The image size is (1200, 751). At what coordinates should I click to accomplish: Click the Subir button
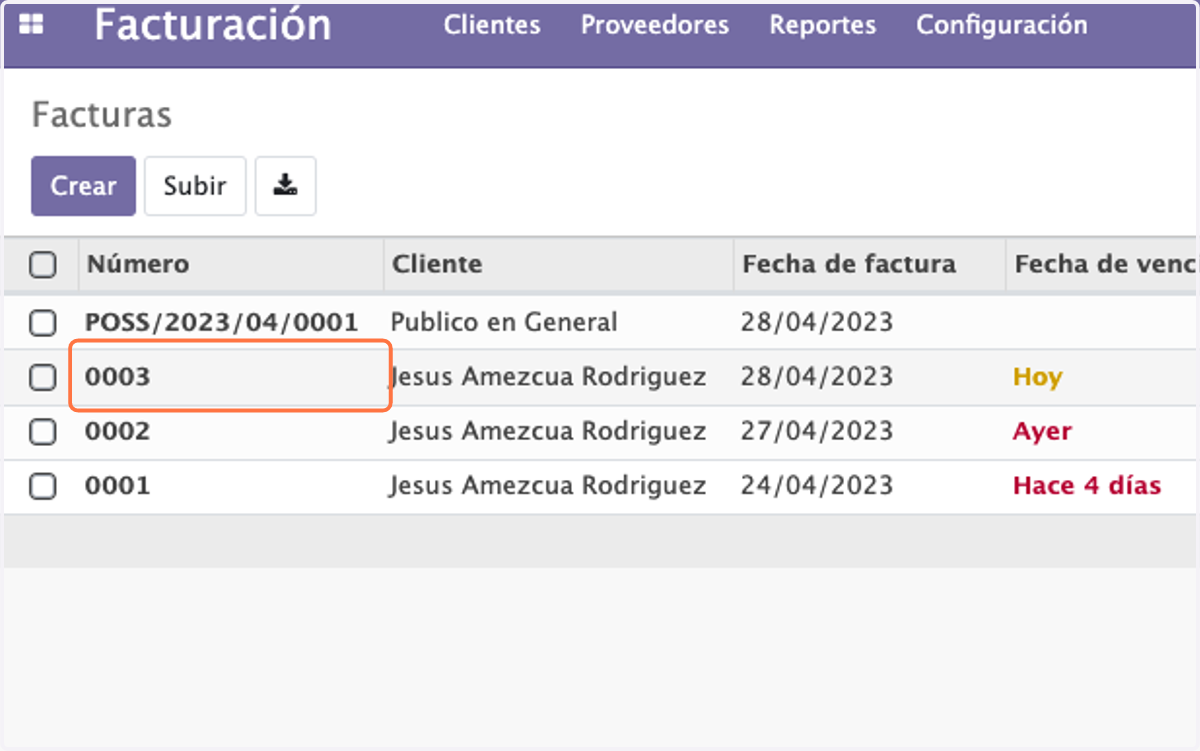pyautogui.click(x=195, y=186)
